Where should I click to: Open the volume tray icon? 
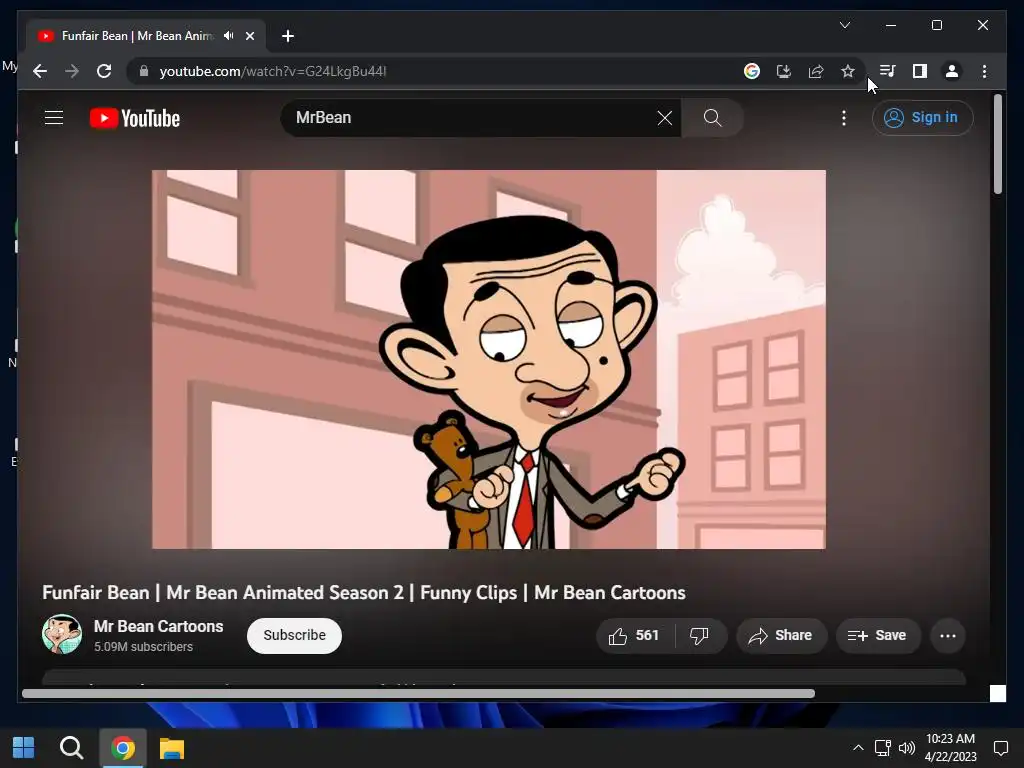click(906, 748)
